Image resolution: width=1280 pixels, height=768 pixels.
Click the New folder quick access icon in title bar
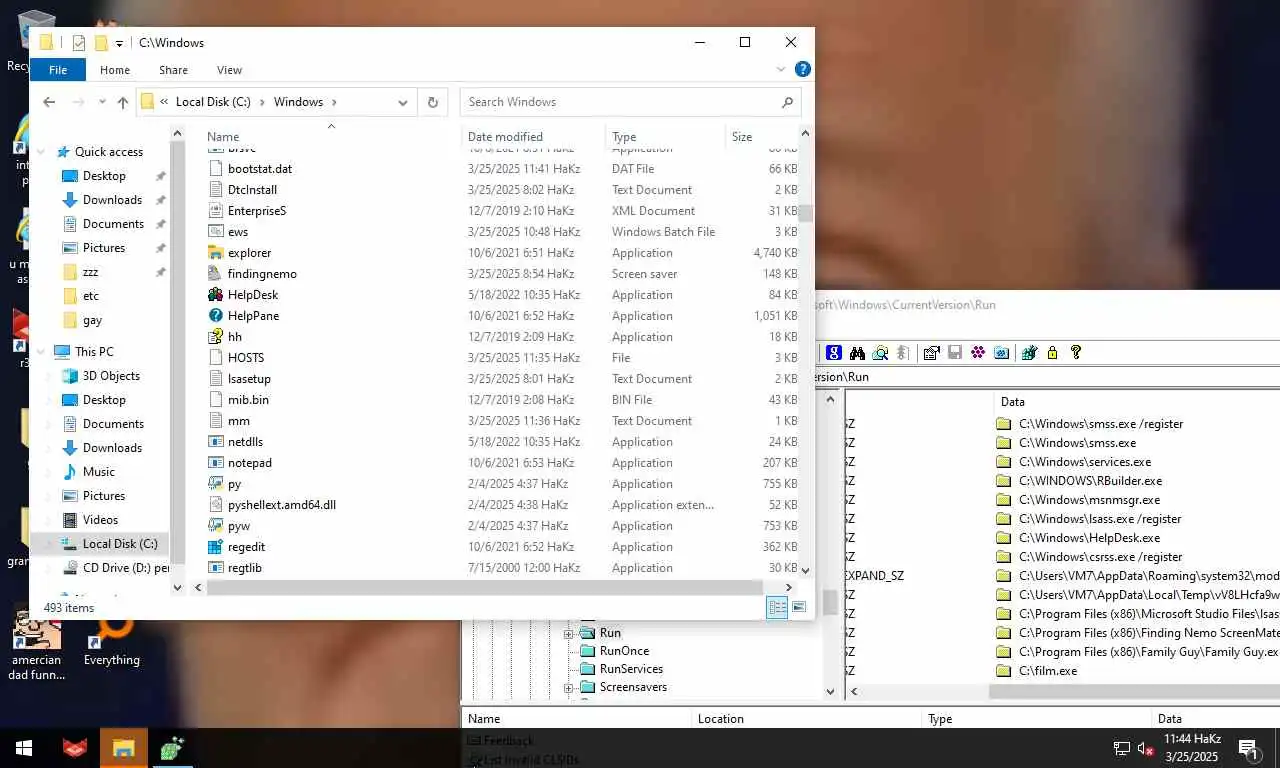coord(101,42)
